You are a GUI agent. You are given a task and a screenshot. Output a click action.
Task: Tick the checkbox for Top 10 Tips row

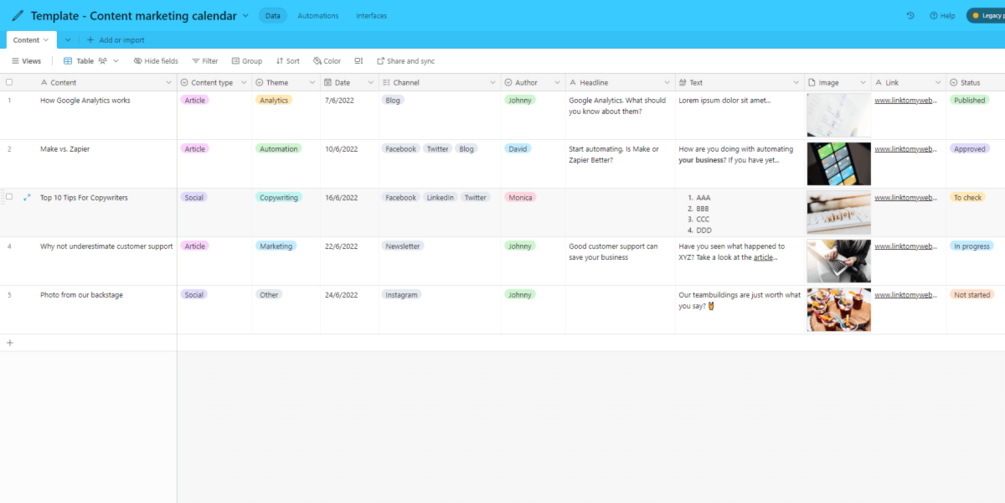click(x=9, y=197)
